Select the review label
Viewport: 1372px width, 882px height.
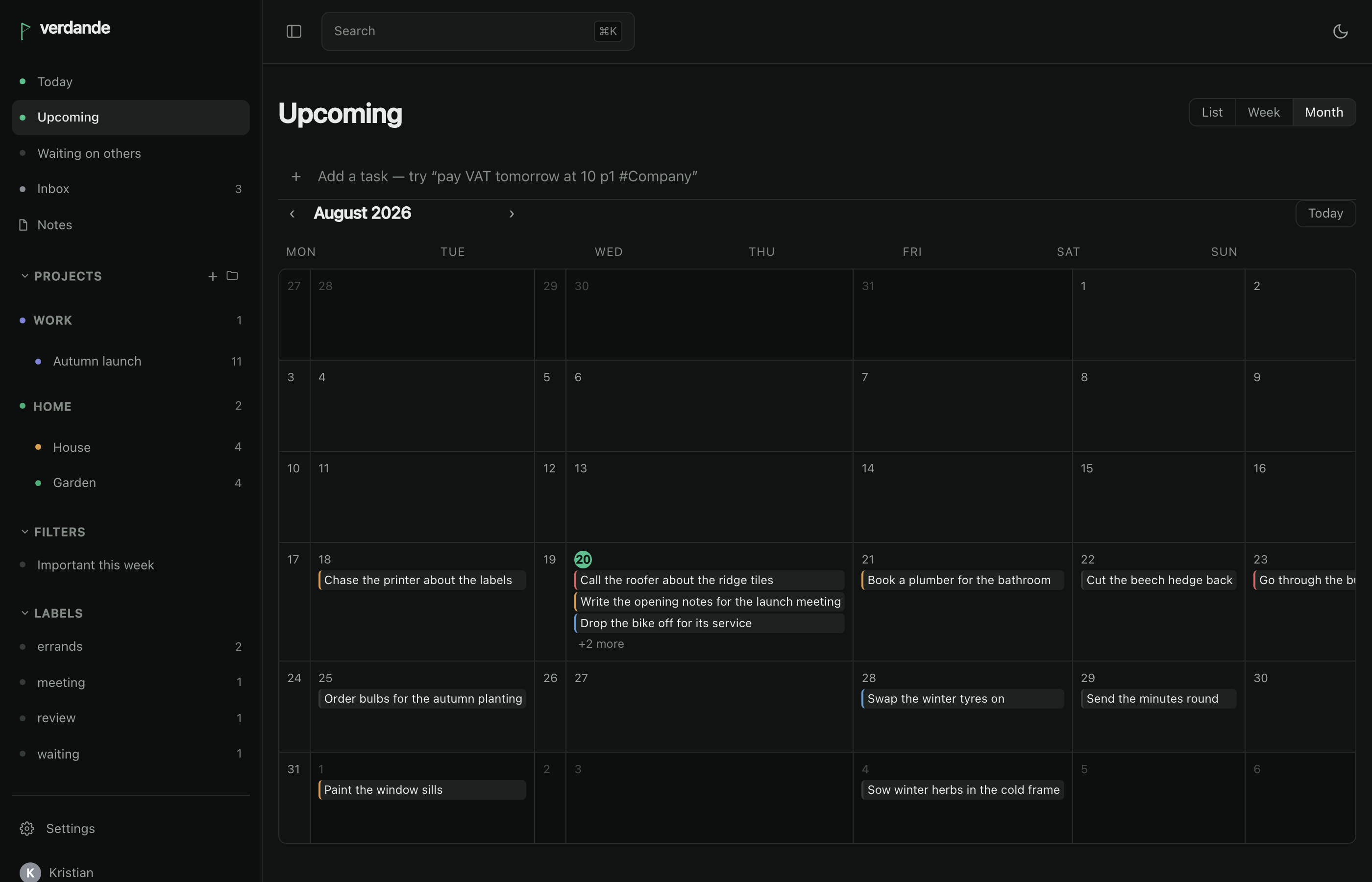(130, 718)
